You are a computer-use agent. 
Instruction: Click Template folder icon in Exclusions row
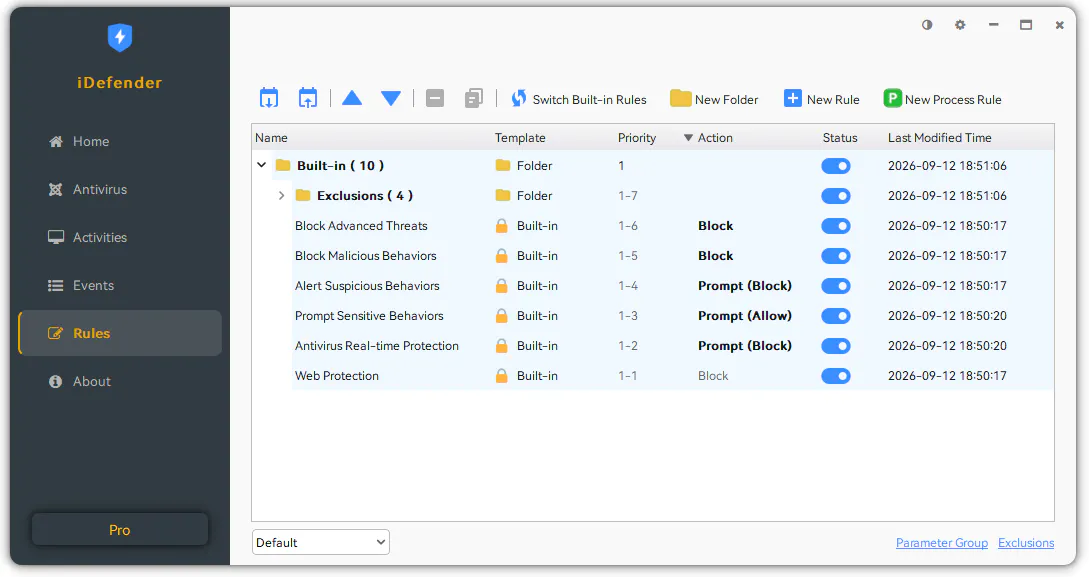(503, 195)
